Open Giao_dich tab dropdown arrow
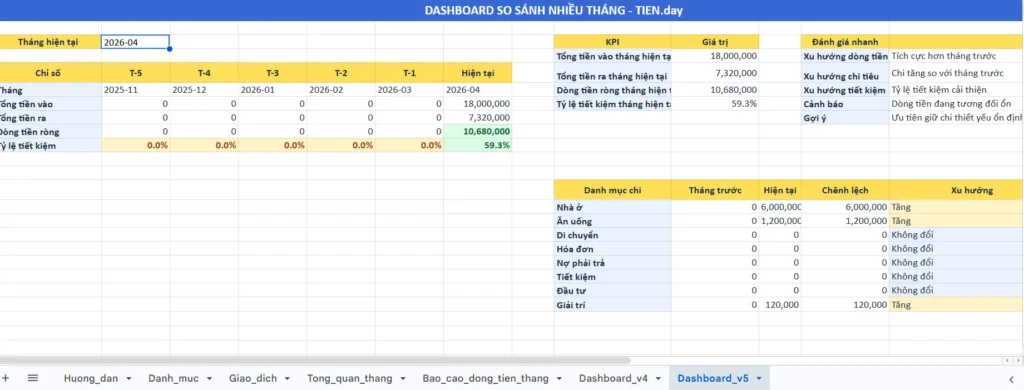 click(288, 378)
